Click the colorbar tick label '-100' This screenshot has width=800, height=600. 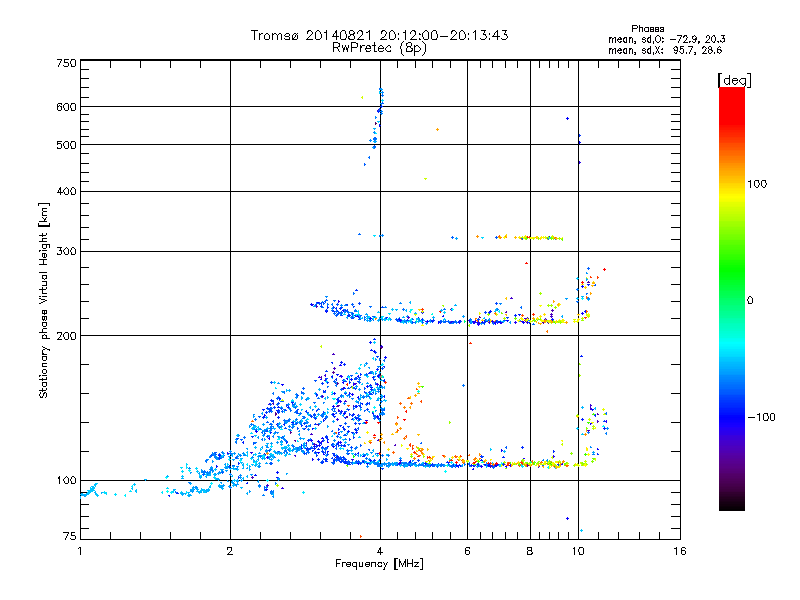coord(761,417)
